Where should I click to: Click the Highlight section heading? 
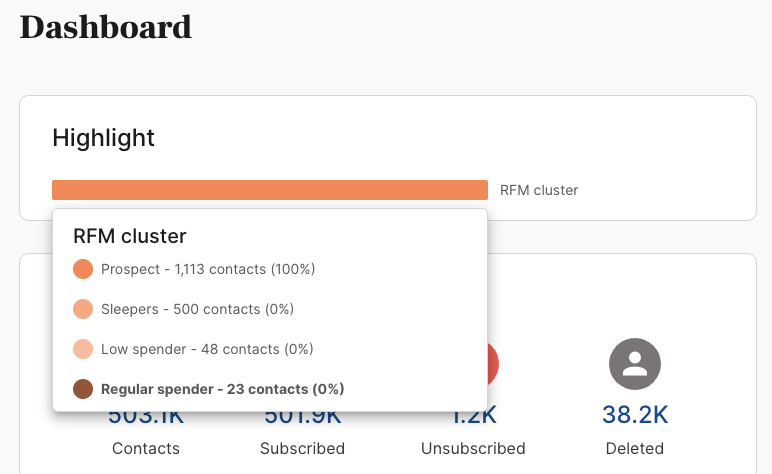click(103, 138)
